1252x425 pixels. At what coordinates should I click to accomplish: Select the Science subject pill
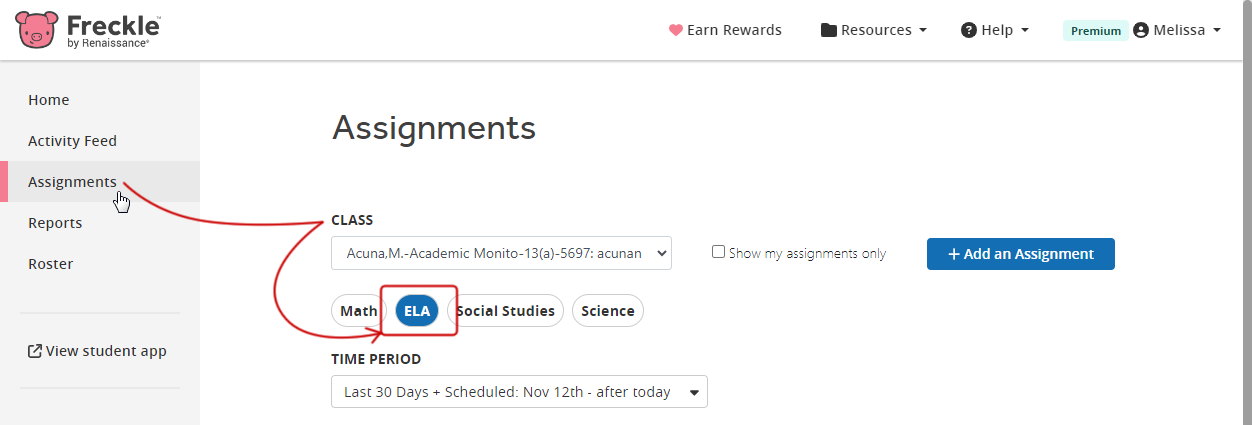608,311
